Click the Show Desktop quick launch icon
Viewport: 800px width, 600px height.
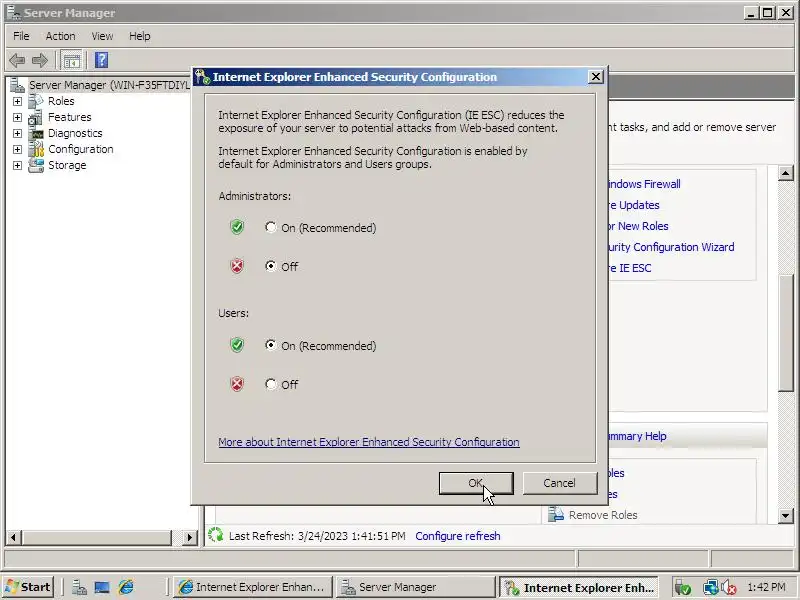[x=102, y=587]
